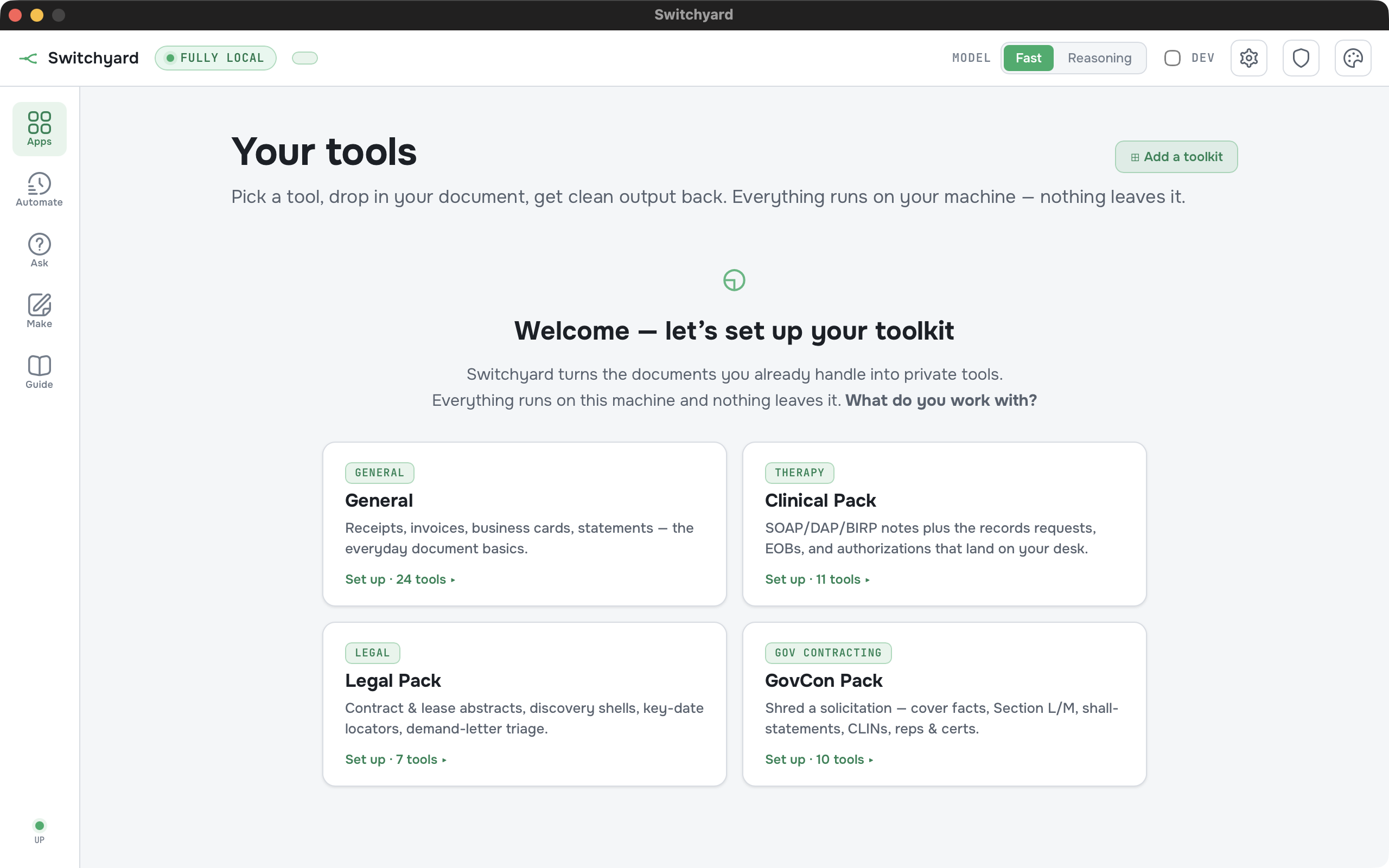1389x868 pixels.
Task: Click the green UP status dot
Action: [x=39, y=826]
